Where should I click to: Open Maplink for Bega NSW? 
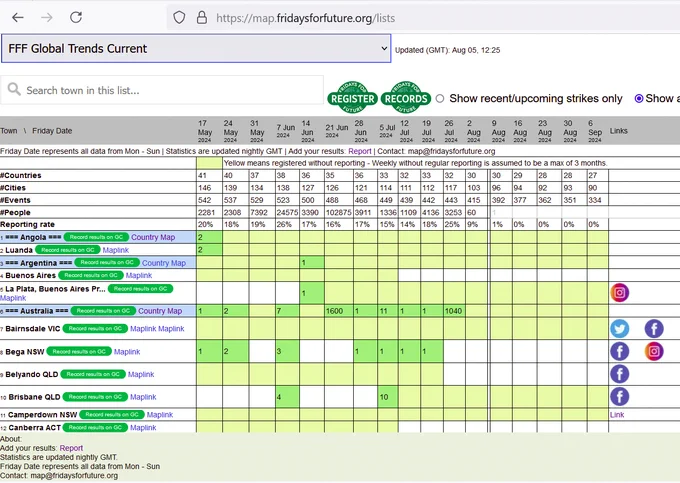[127, 352]
